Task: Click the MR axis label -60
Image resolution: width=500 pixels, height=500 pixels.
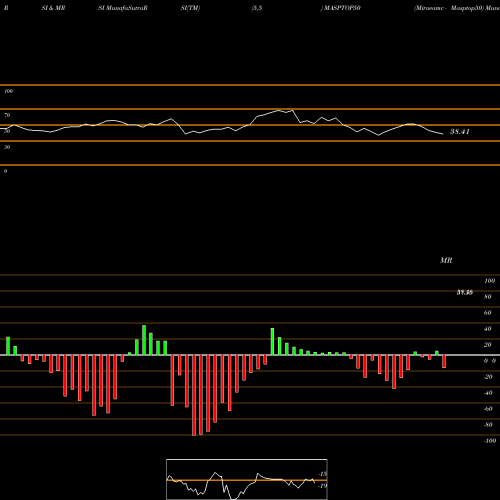Action: (488, 409)
